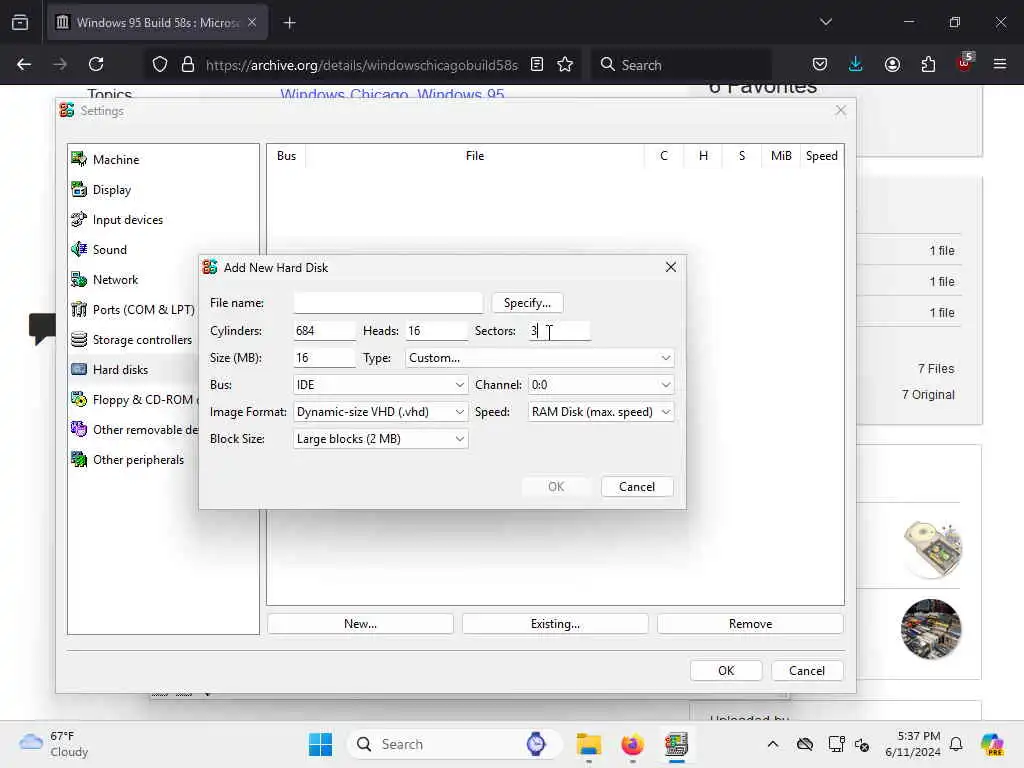Bookmark this page with the star icon
The image size is (1024, 768).
565,64
